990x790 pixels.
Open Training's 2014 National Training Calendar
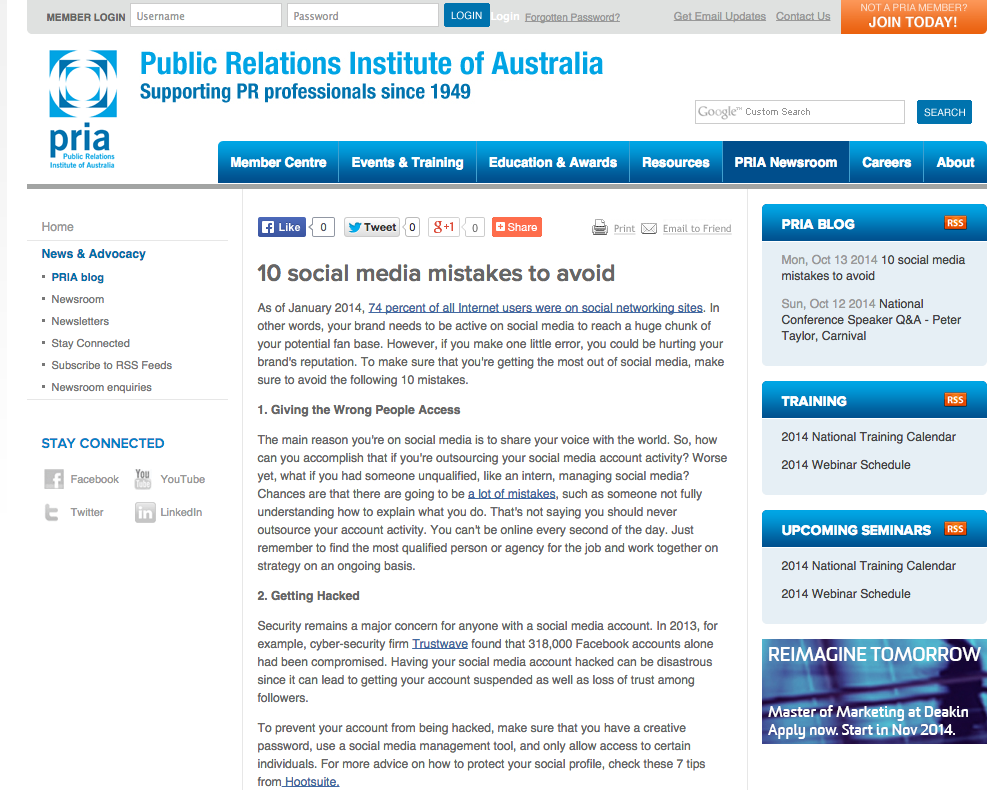(x=868, y=437)
